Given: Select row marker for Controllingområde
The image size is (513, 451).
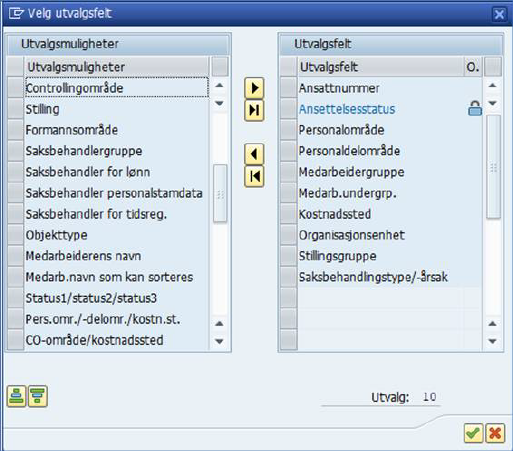Looking at the screenshot, I should click(x=15, y=88).
